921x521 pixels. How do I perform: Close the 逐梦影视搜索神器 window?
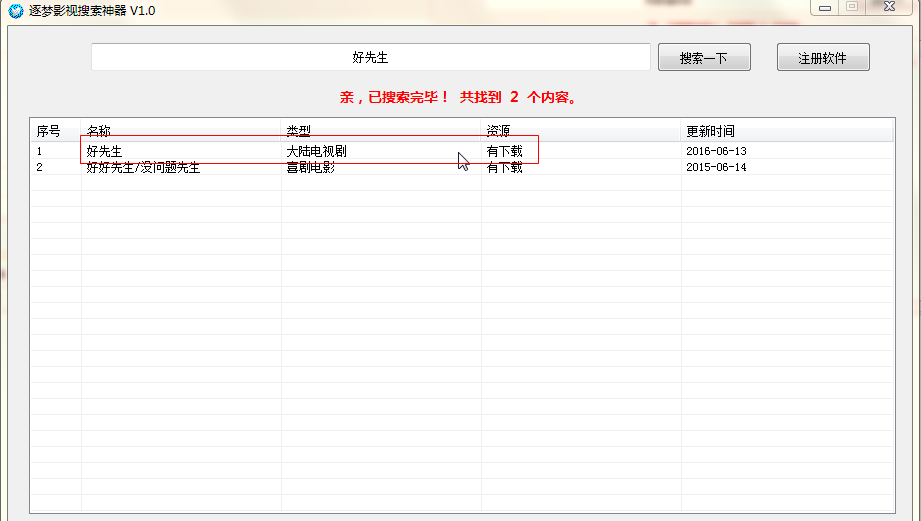point(888,7)
